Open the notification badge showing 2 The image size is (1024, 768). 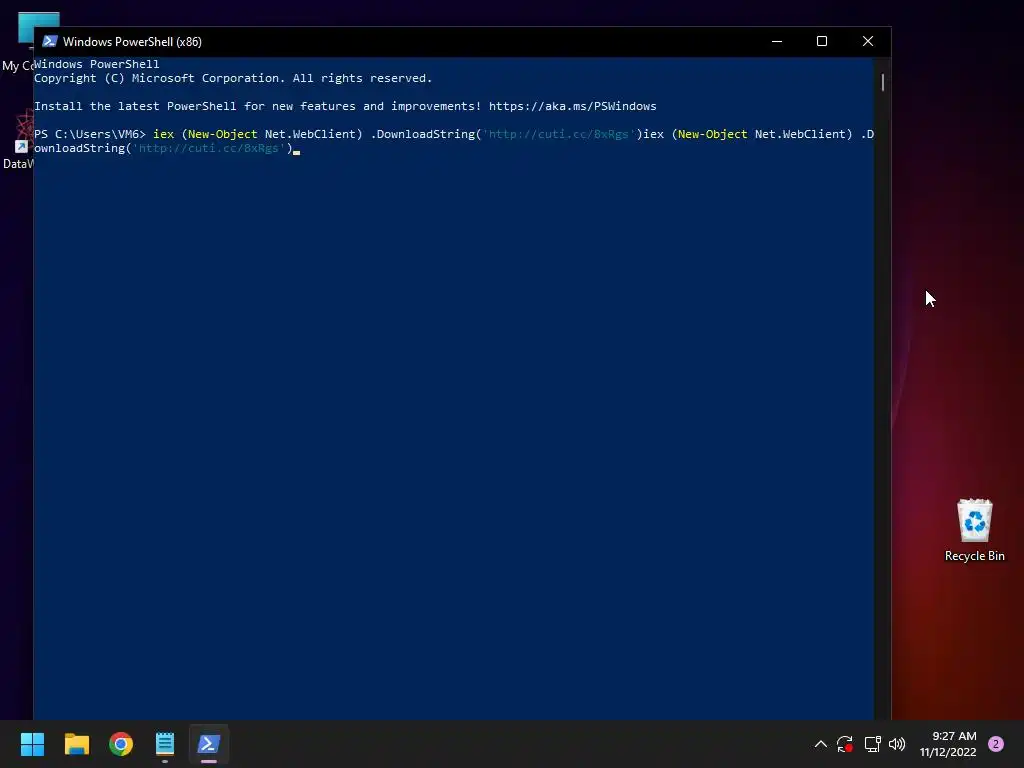click(996, 744)
